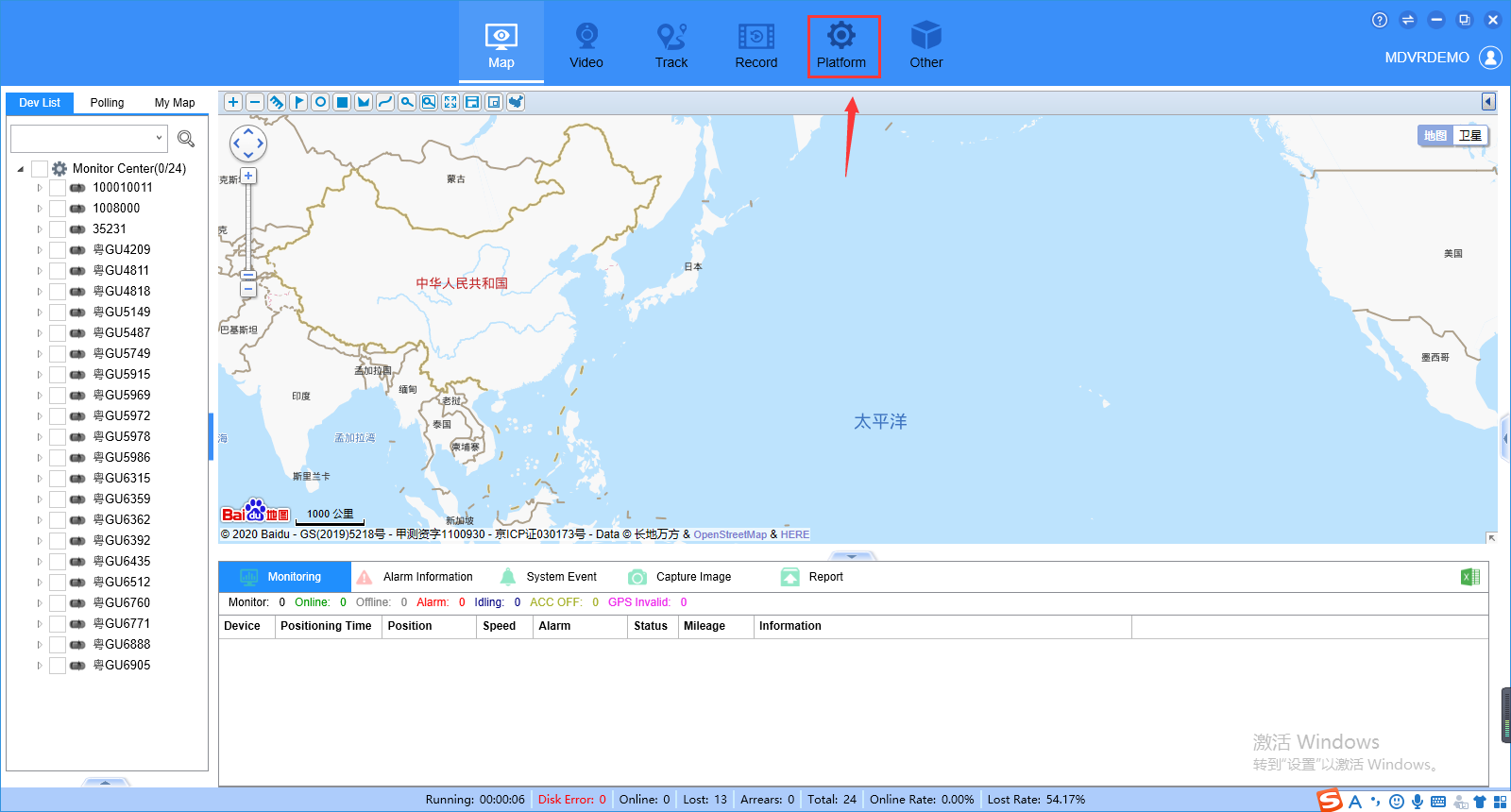
Task: Open the help question mark icon
Action: coord(1380,20)
